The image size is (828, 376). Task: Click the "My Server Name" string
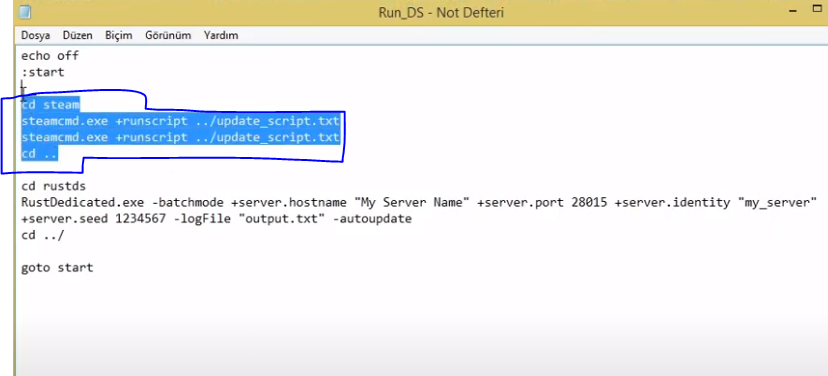[x=412, y=202]
